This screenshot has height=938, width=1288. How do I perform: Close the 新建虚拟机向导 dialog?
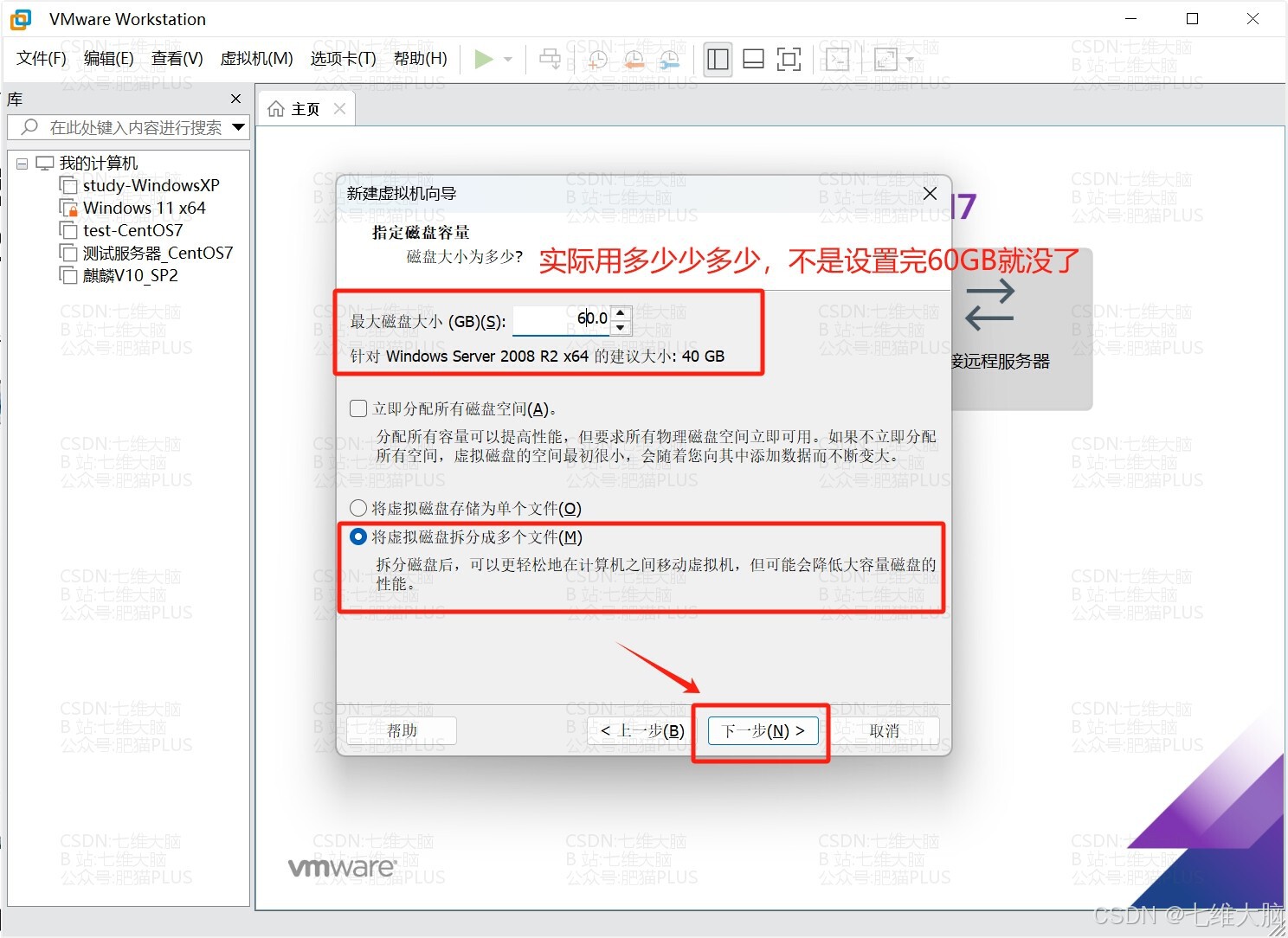(930, 194)
